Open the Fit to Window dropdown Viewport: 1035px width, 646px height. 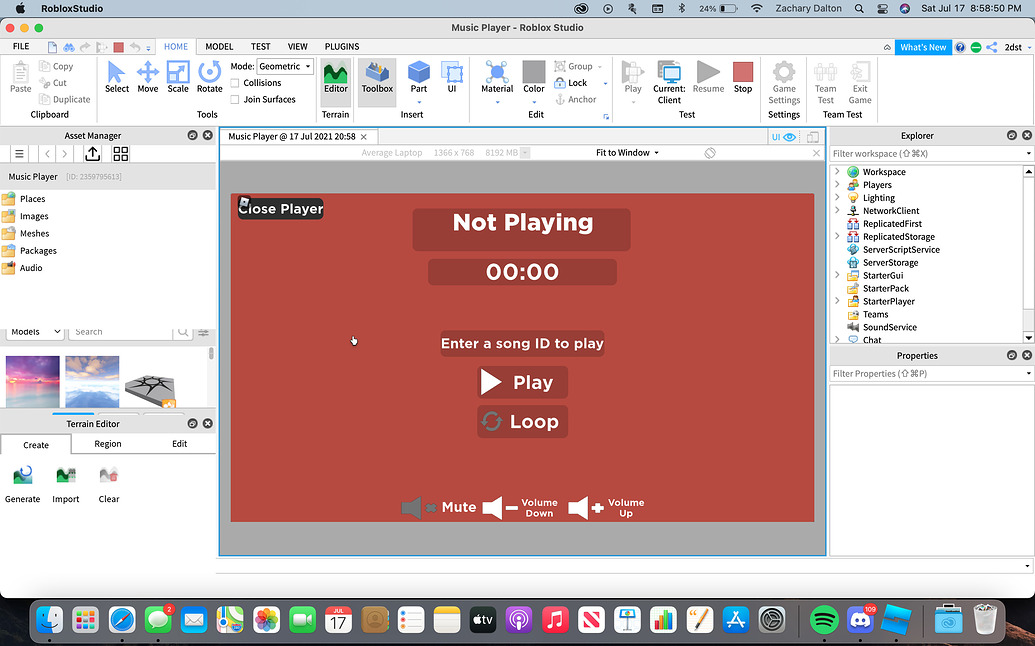pyautogui.click(x=627, y=152)
